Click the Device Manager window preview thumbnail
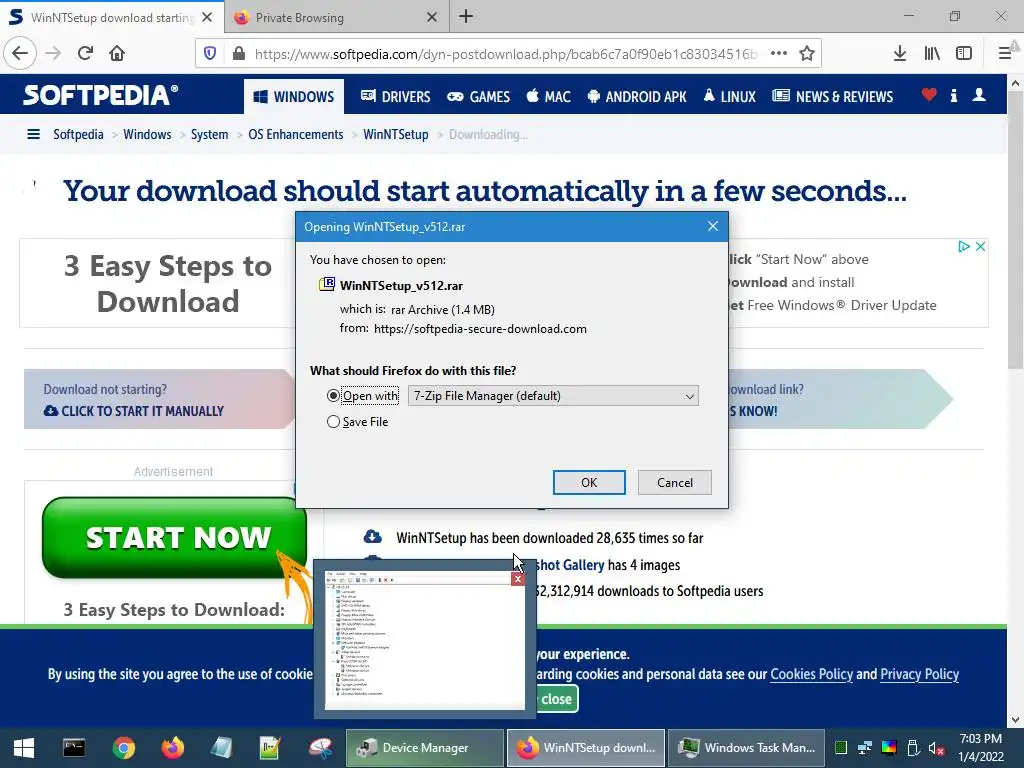The width and height of the screenshot is (1024, 768). [424, 640]
